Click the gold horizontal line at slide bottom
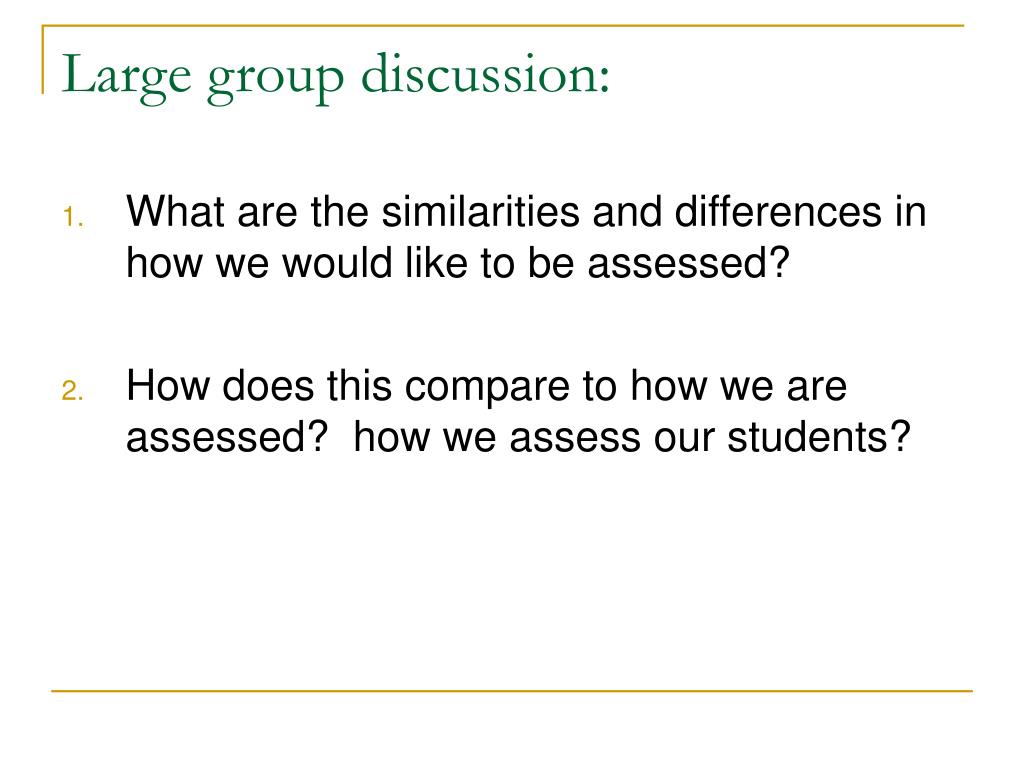The height and width of the screenshot is (768, 1024). [512, 690]
